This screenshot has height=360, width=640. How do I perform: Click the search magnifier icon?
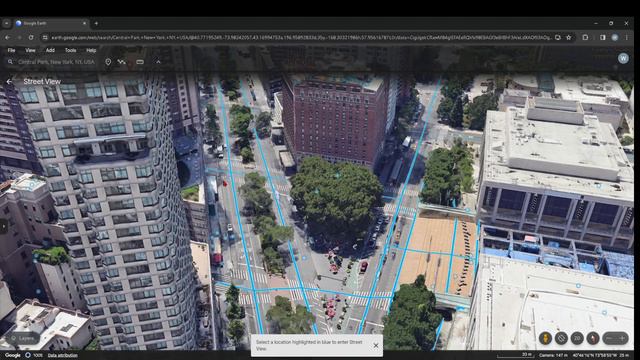tap(10, 62)
